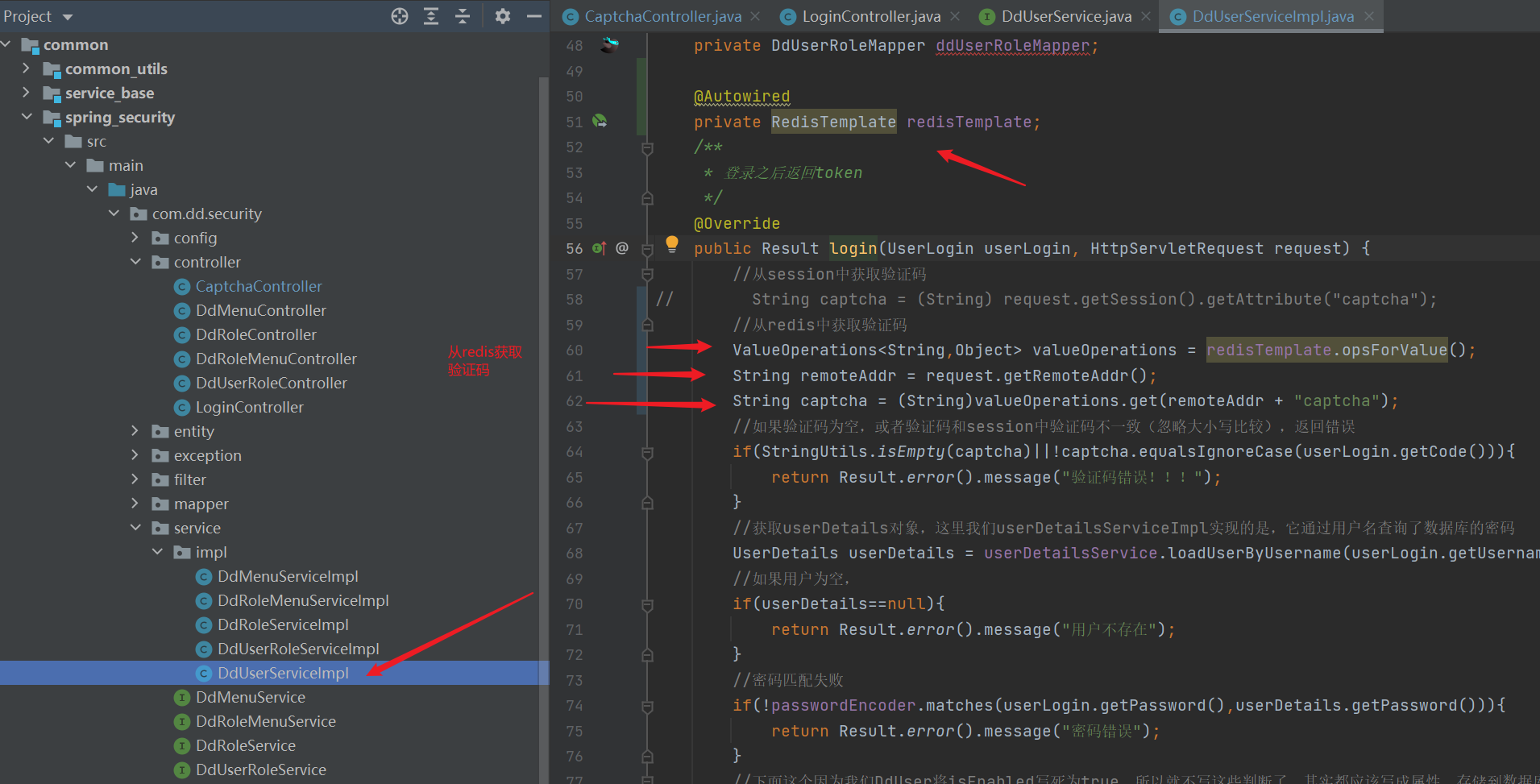This screenshot has height=784, width=1540.
Task: Click the class icon beside CaptchaController in tree
Action: coord(181,286)
